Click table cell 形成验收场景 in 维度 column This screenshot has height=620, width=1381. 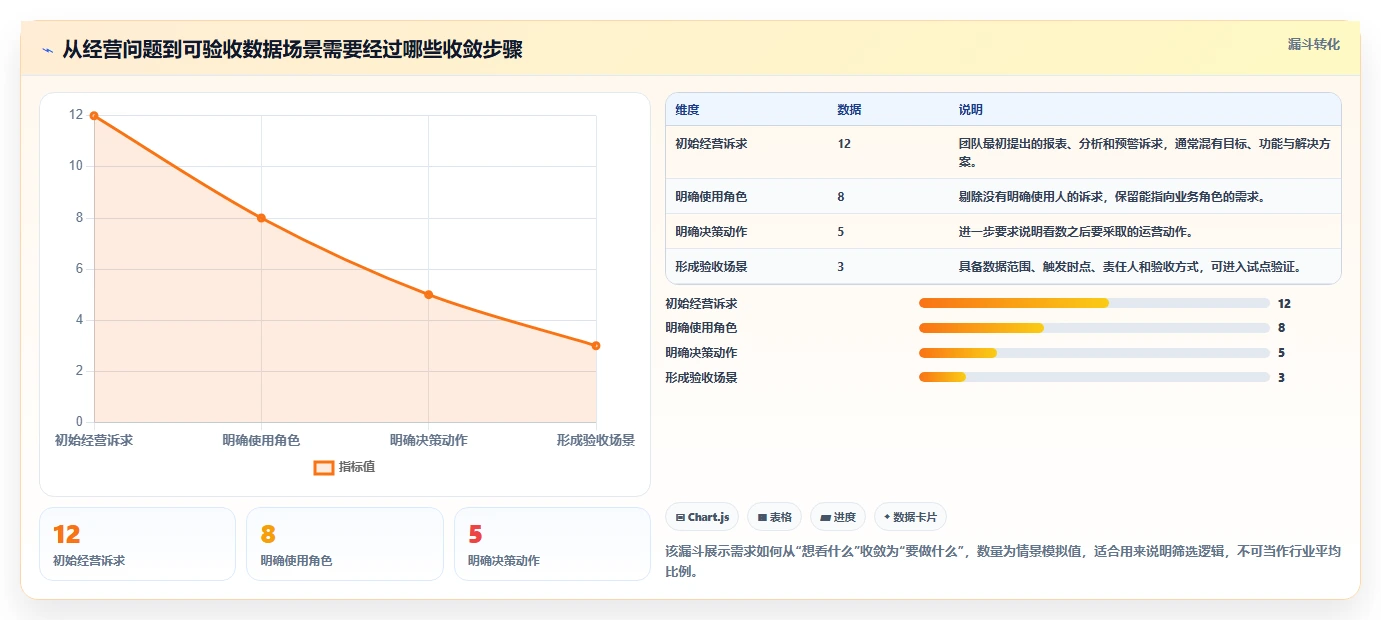point(711,267)
